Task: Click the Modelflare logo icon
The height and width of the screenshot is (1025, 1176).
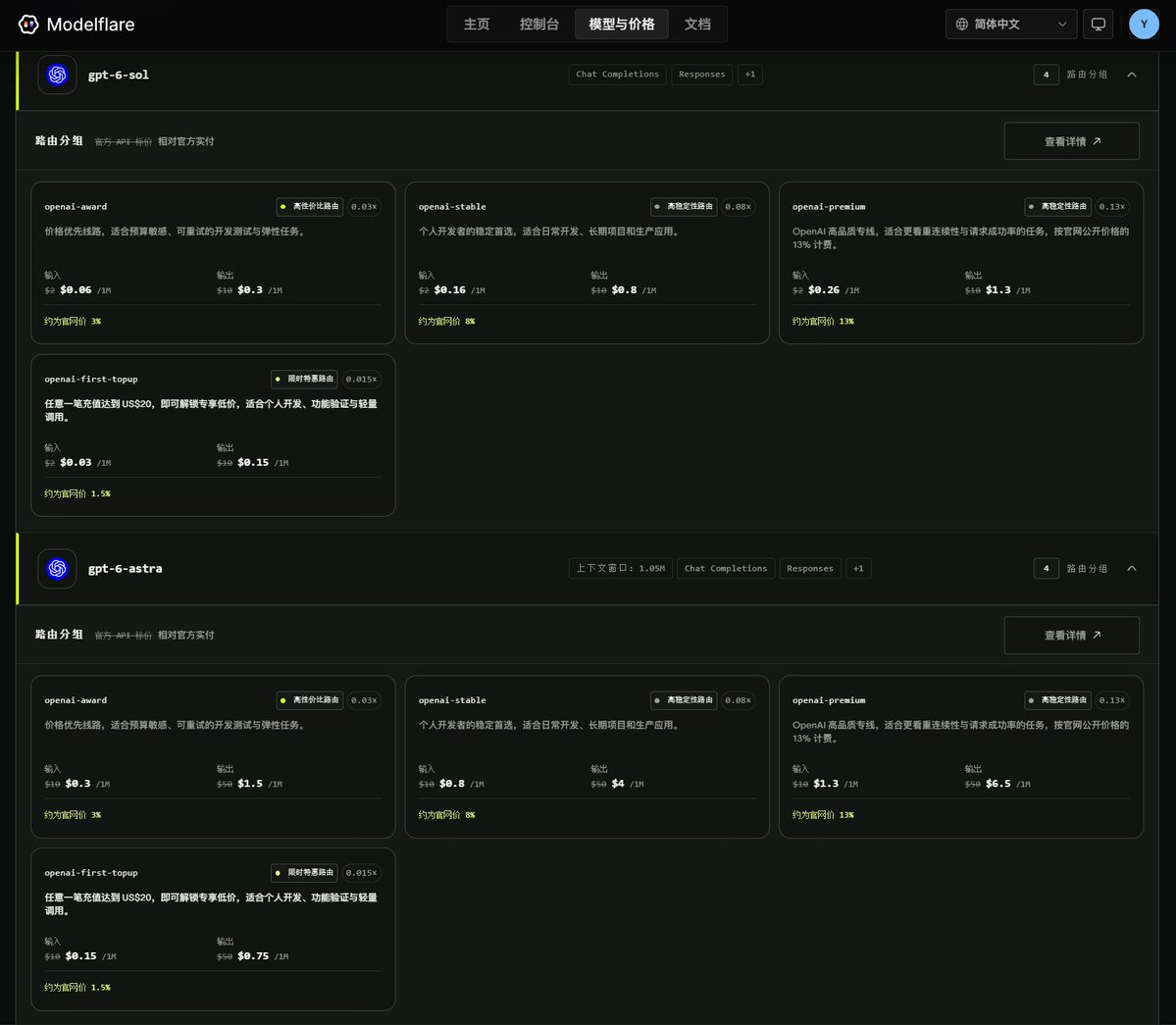Action: (28, 24)
